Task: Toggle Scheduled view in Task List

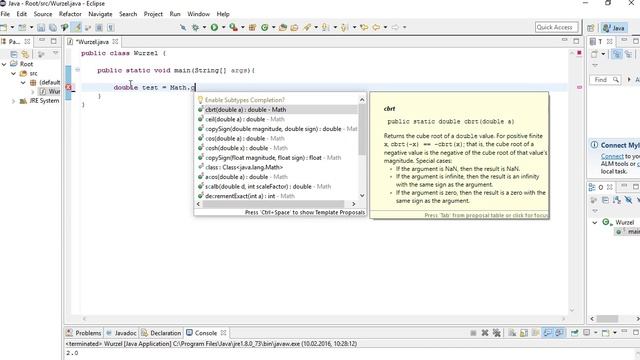Action: (629, 54)
